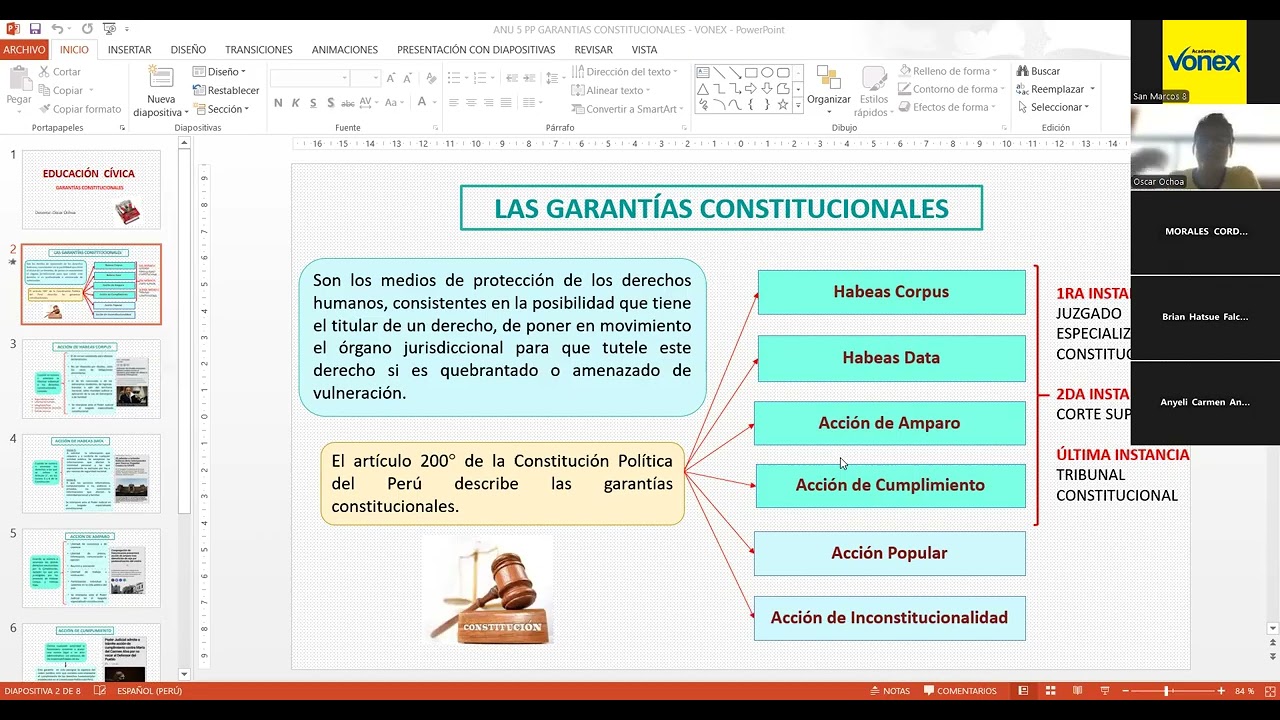Decrease font size button
The width and height of the screenshot is (1280, 720).
point(408,78)
